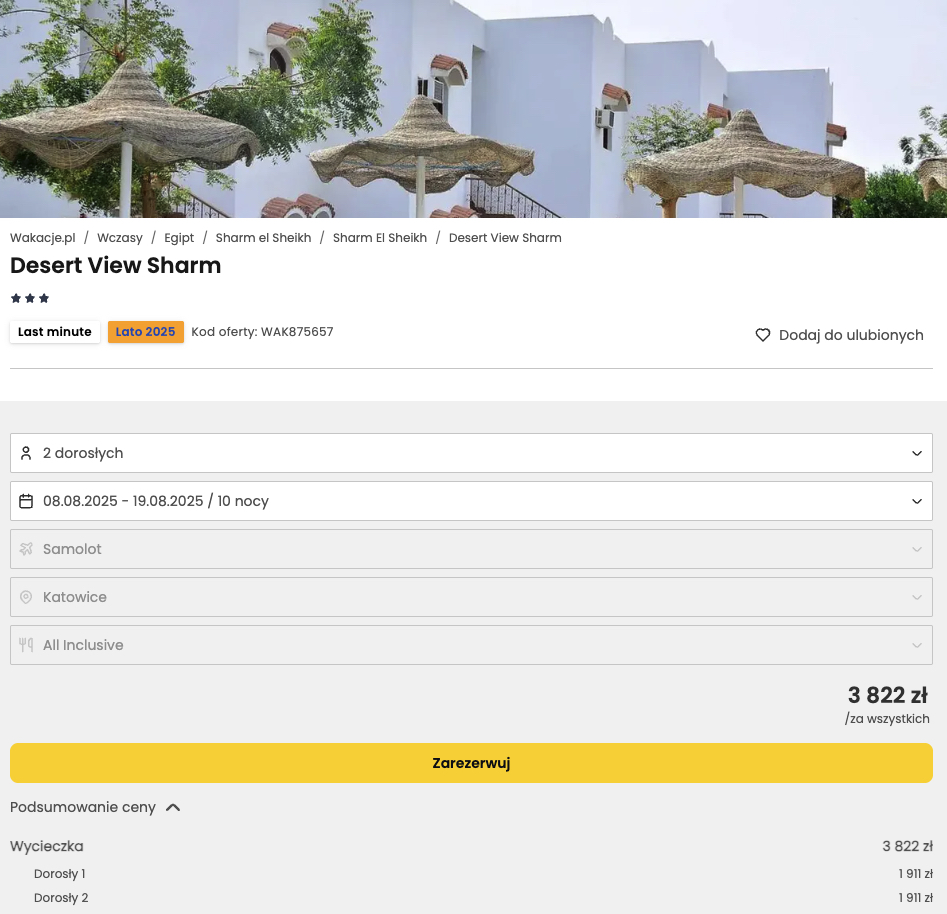Open the Katowice departure city dropdown
This screenshot has width=947, height=914.
click(471, 597)
